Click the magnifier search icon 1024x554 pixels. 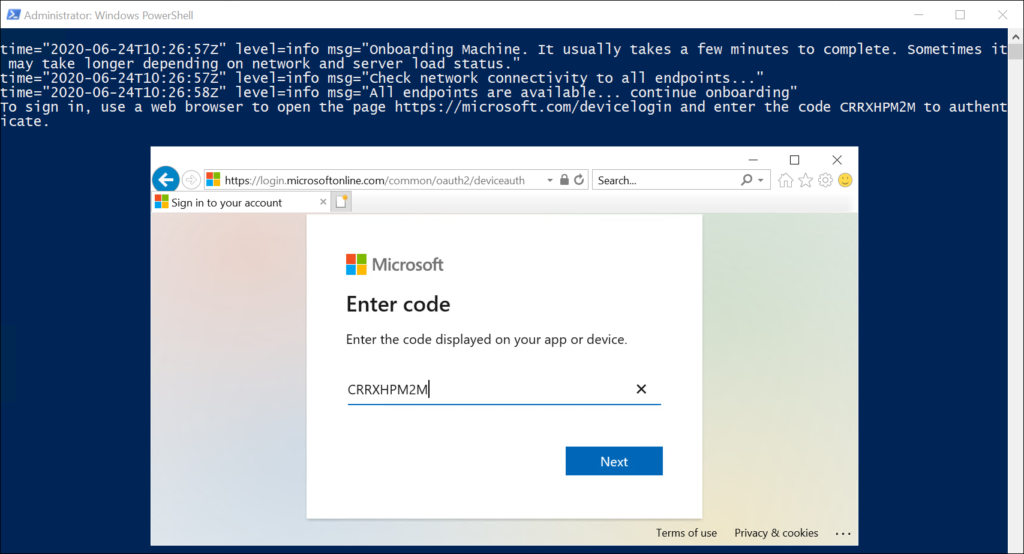[746, 180]
